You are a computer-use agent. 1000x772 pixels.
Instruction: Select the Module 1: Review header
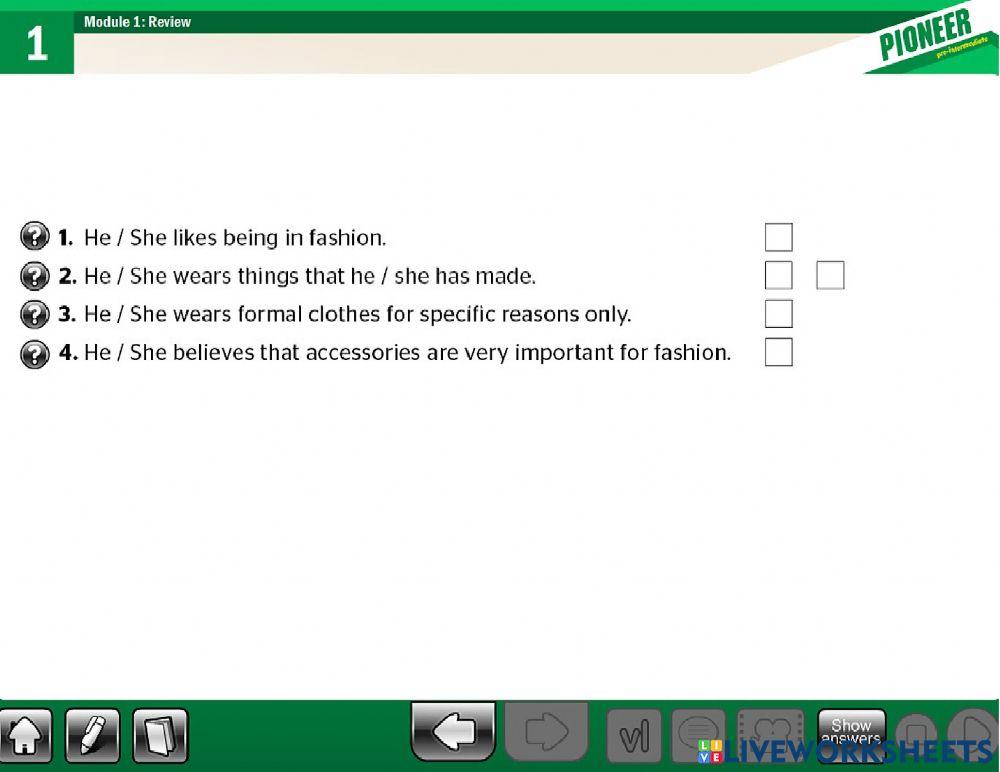138,21
